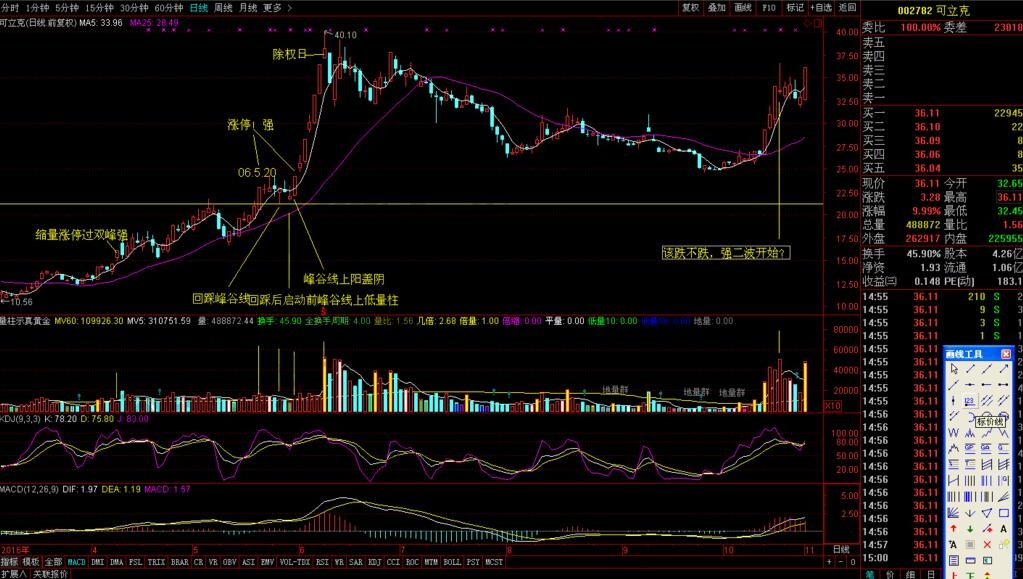
Task: Select the green down-arrow marker tool
Action: pos(970,529)
